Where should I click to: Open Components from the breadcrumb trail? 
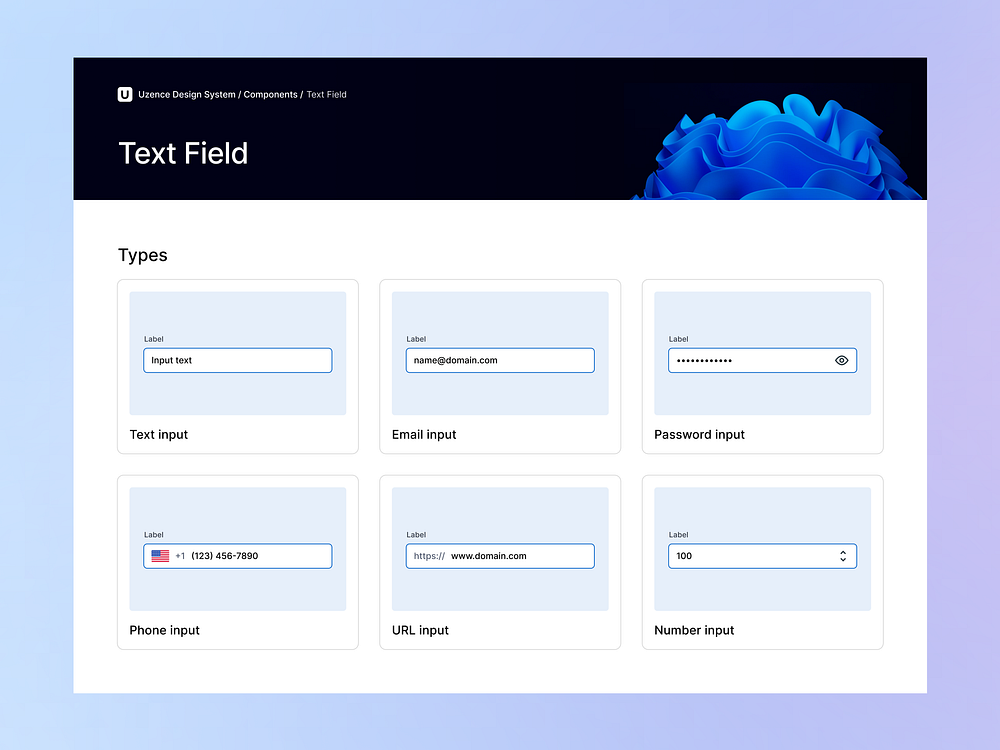point(270,94)
